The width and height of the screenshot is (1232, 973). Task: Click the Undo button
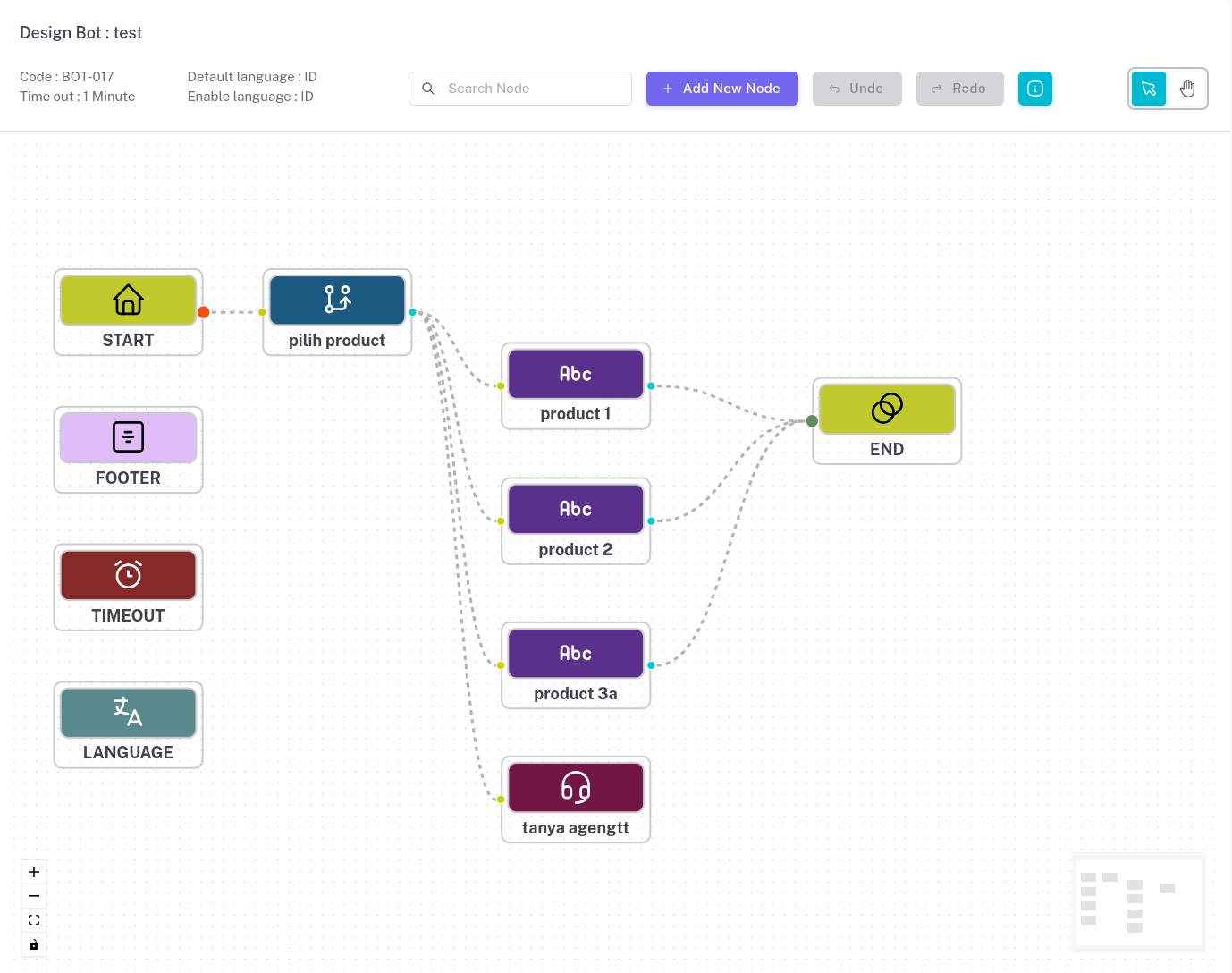click(856, 89)
